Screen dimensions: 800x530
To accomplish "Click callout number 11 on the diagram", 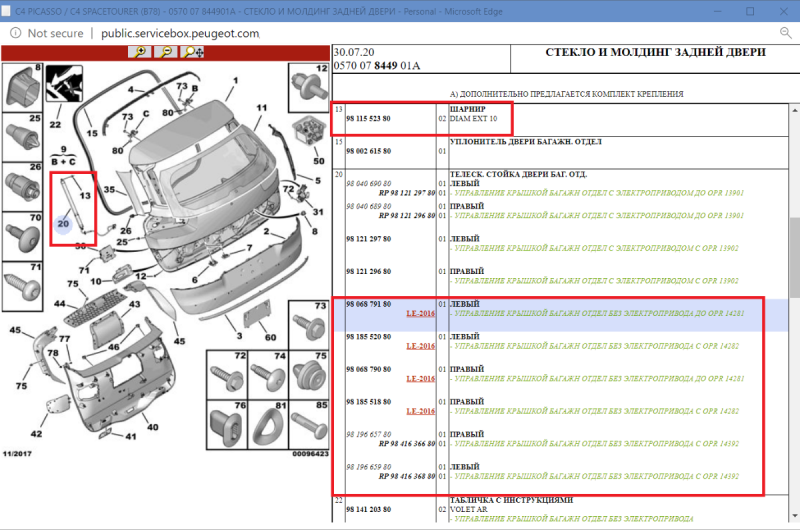I will [261, 108].
